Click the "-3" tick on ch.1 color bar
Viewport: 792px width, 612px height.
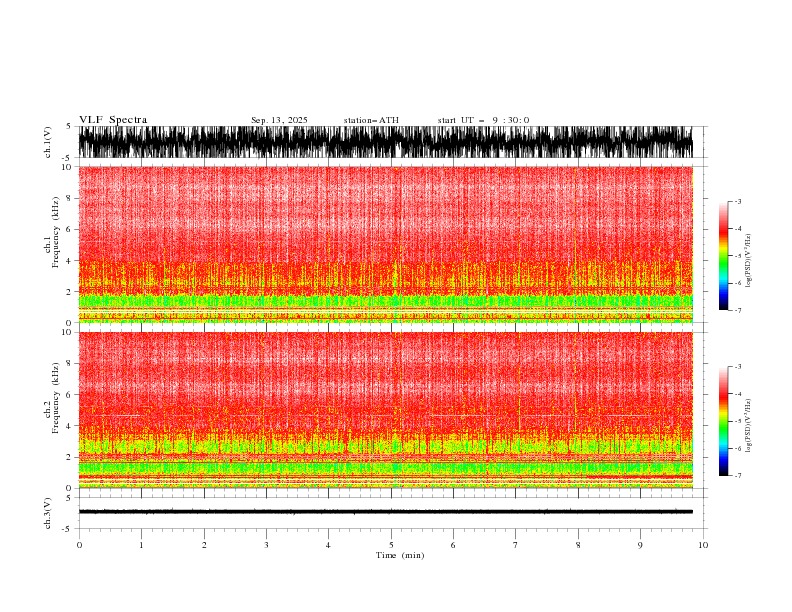pyautogui.click(x=738, y=201)
